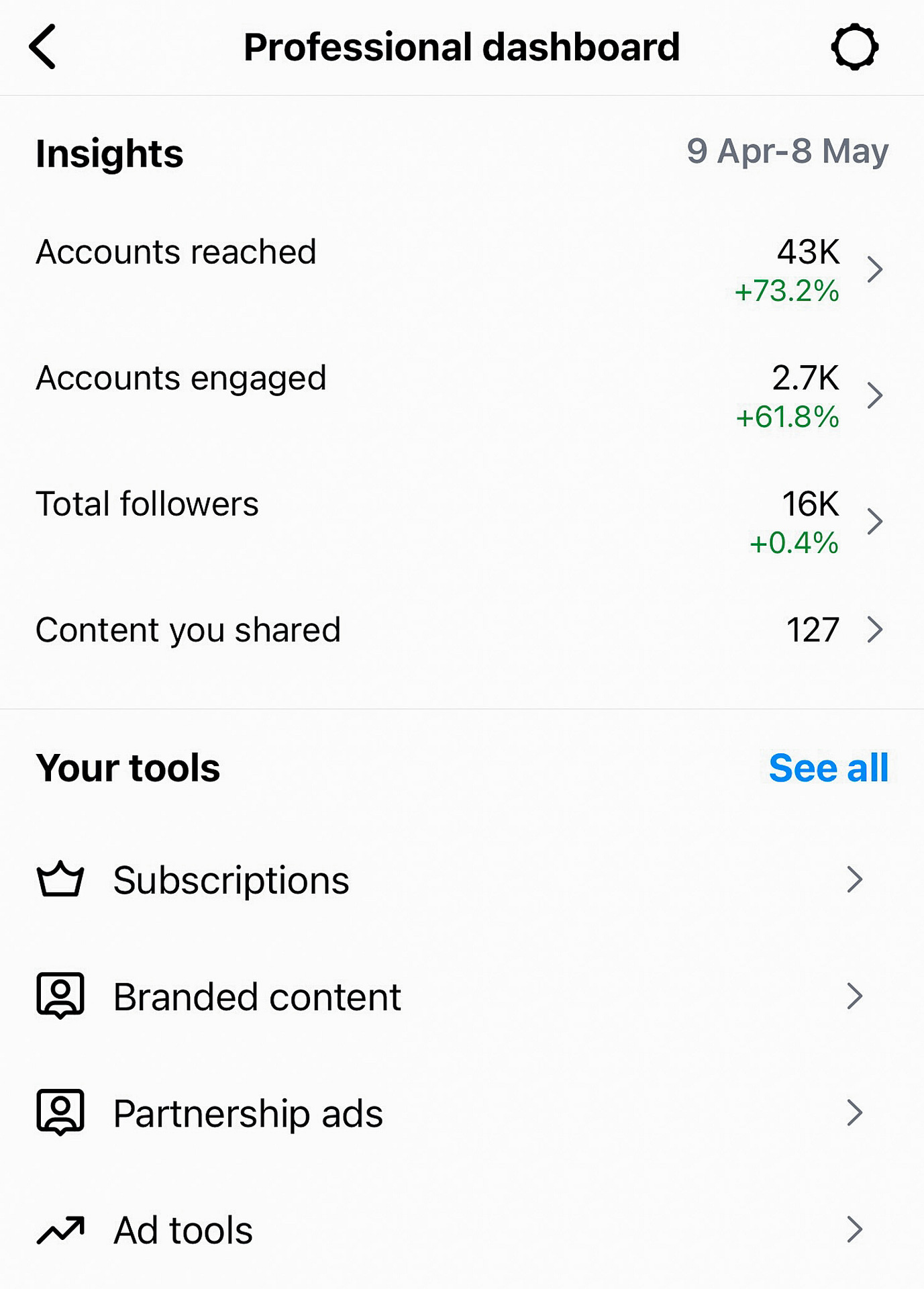Expand Total followers chevron

(x=874, y=521)
